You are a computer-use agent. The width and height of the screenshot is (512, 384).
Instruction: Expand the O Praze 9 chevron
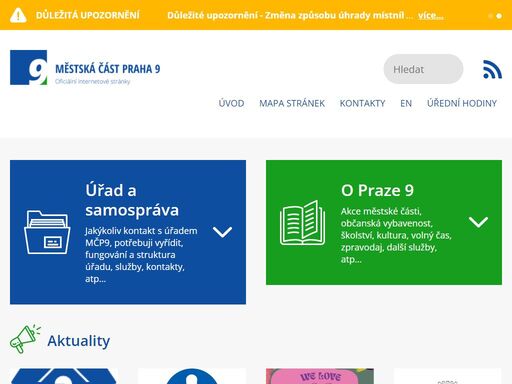(478, 222)
